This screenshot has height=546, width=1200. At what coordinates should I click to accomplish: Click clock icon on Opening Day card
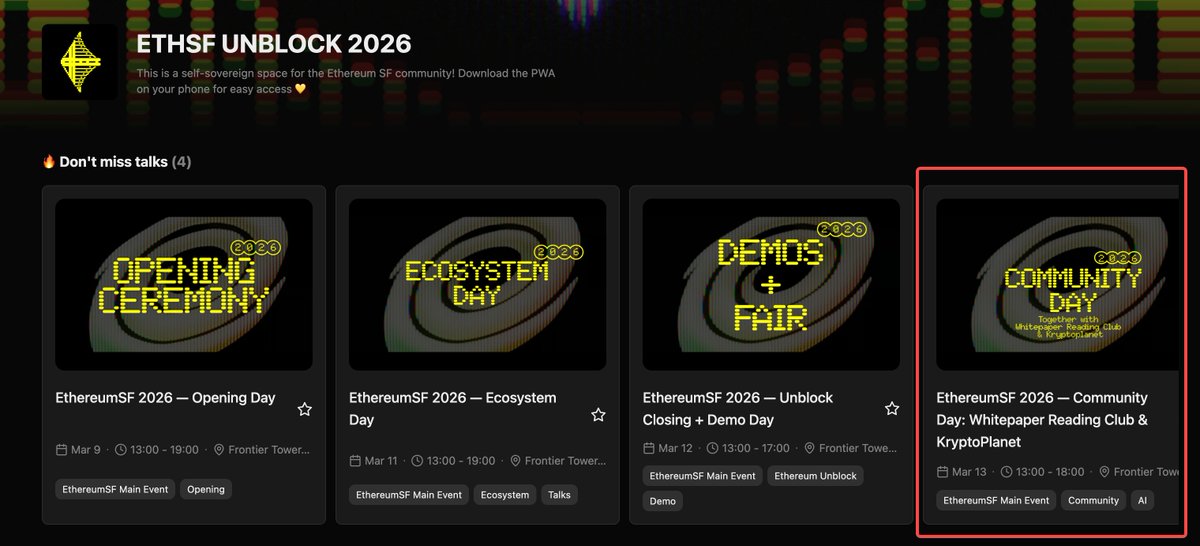coord(121,450)
